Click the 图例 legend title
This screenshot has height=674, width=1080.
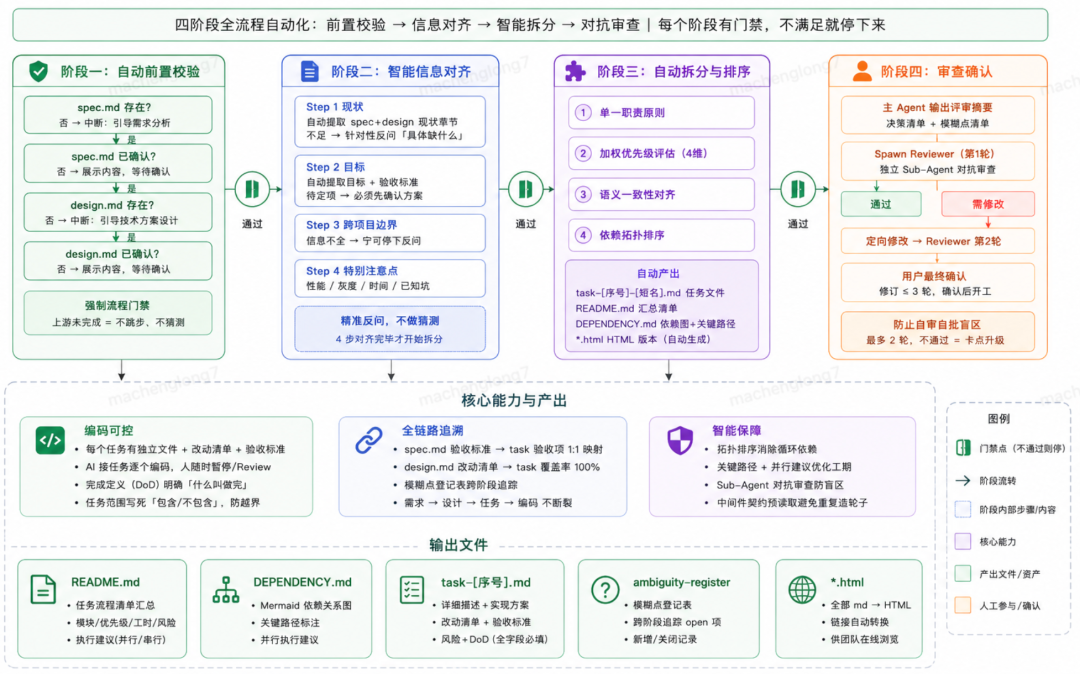998,419
